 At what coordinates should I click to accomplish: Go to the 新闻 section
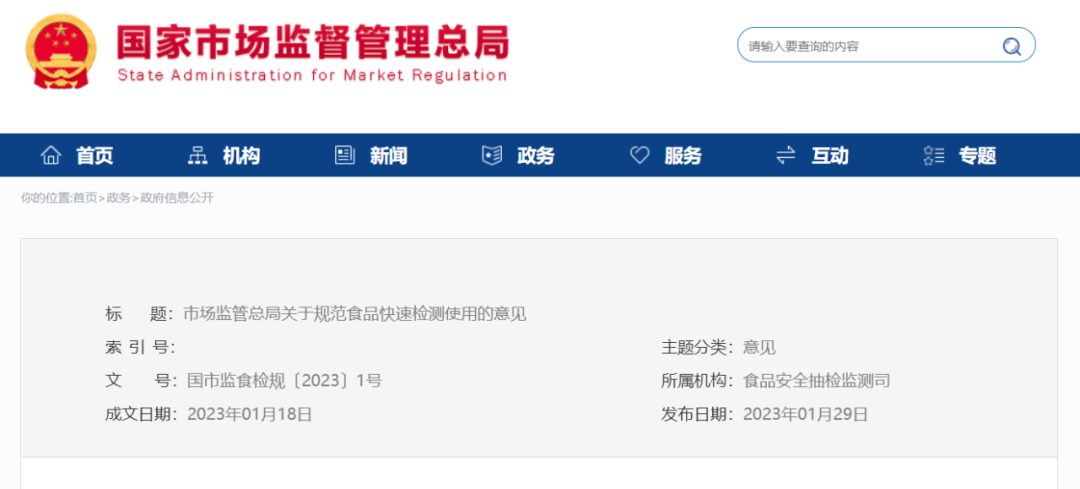[388, 156]
